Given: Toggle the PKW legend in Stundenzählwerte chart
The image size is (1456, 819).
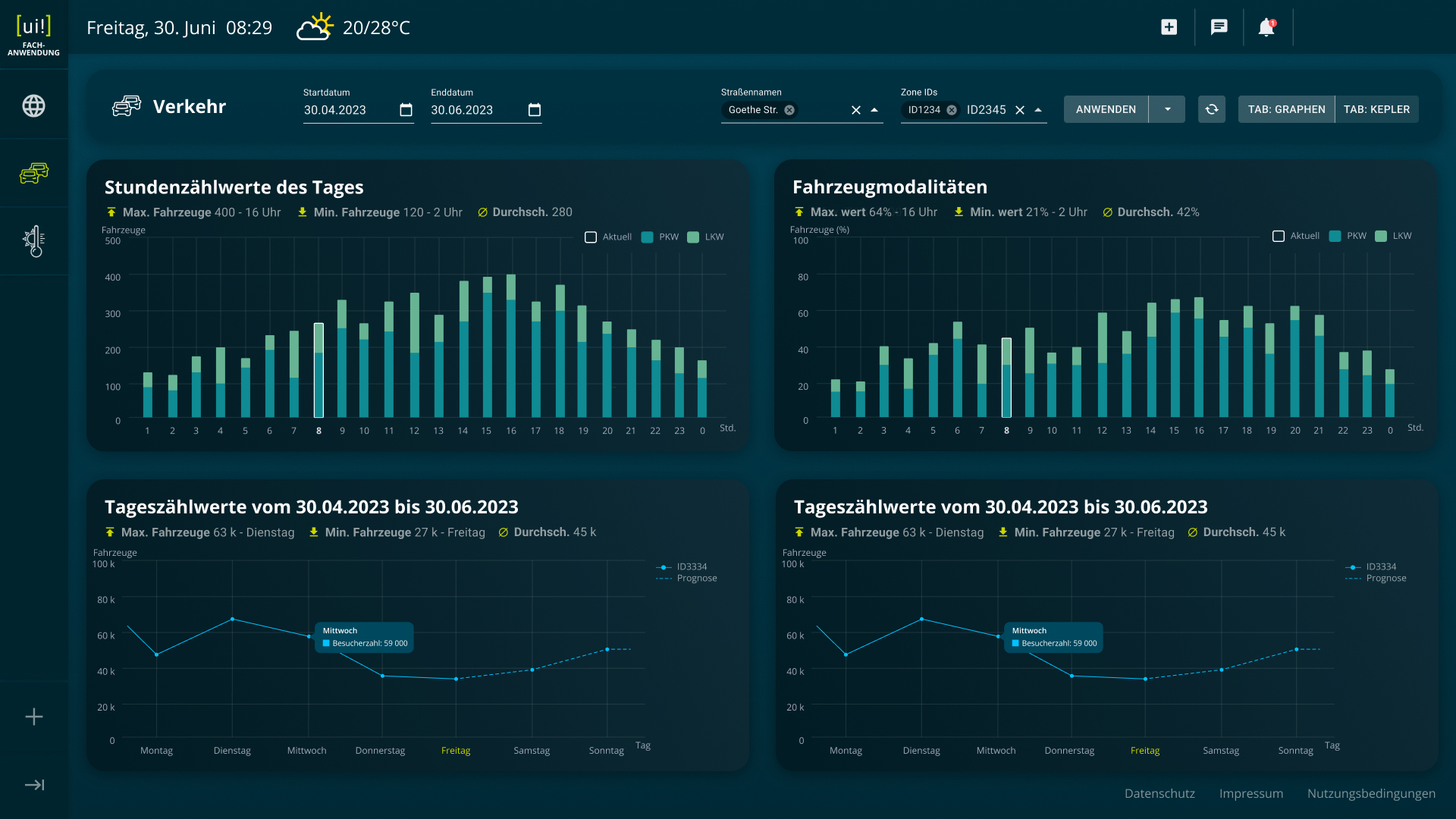Looking at the screenshot, I should click(x=648, y=237).
